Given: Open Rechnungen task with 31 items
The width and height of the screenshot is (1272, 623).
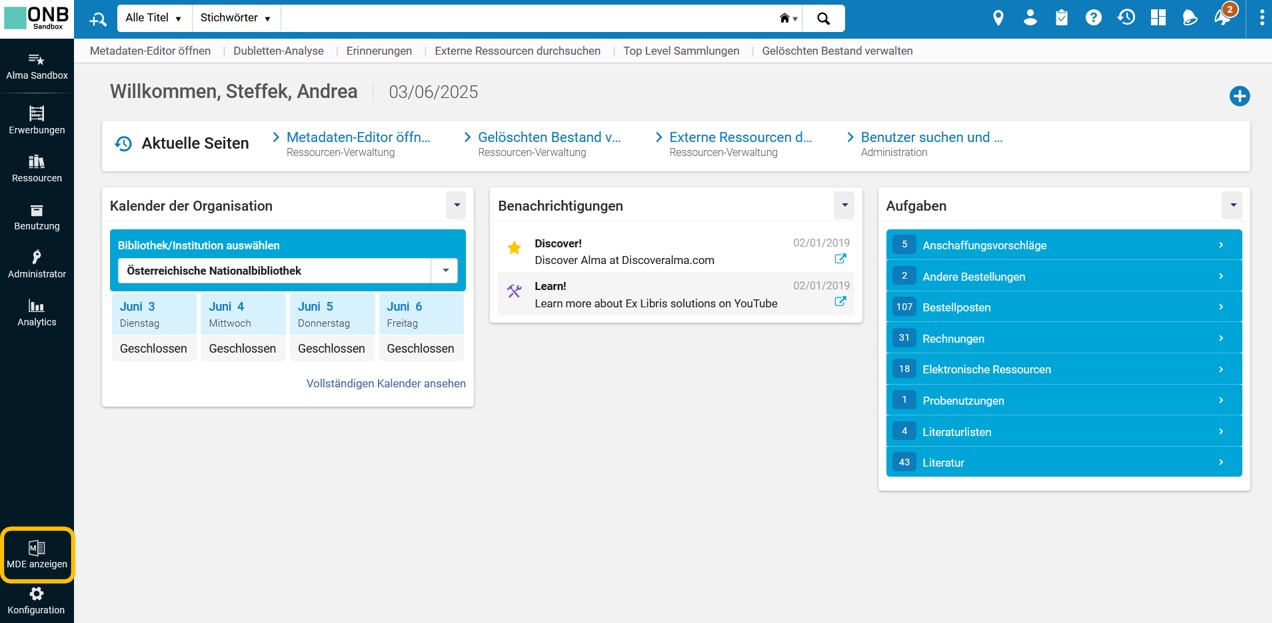Looking at the screenshot, I should point(1064,338).
